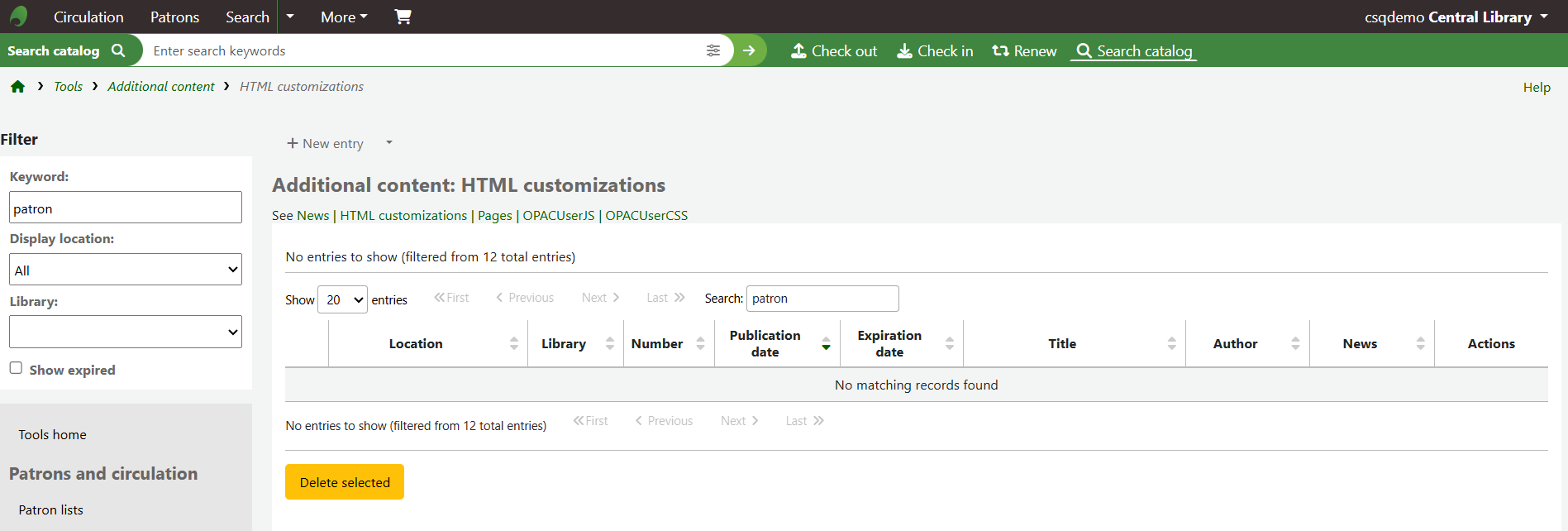Screen dimensions: 1568x531
Task: Click the home breadcrumb icon
Action: click(x=17, y=87)
